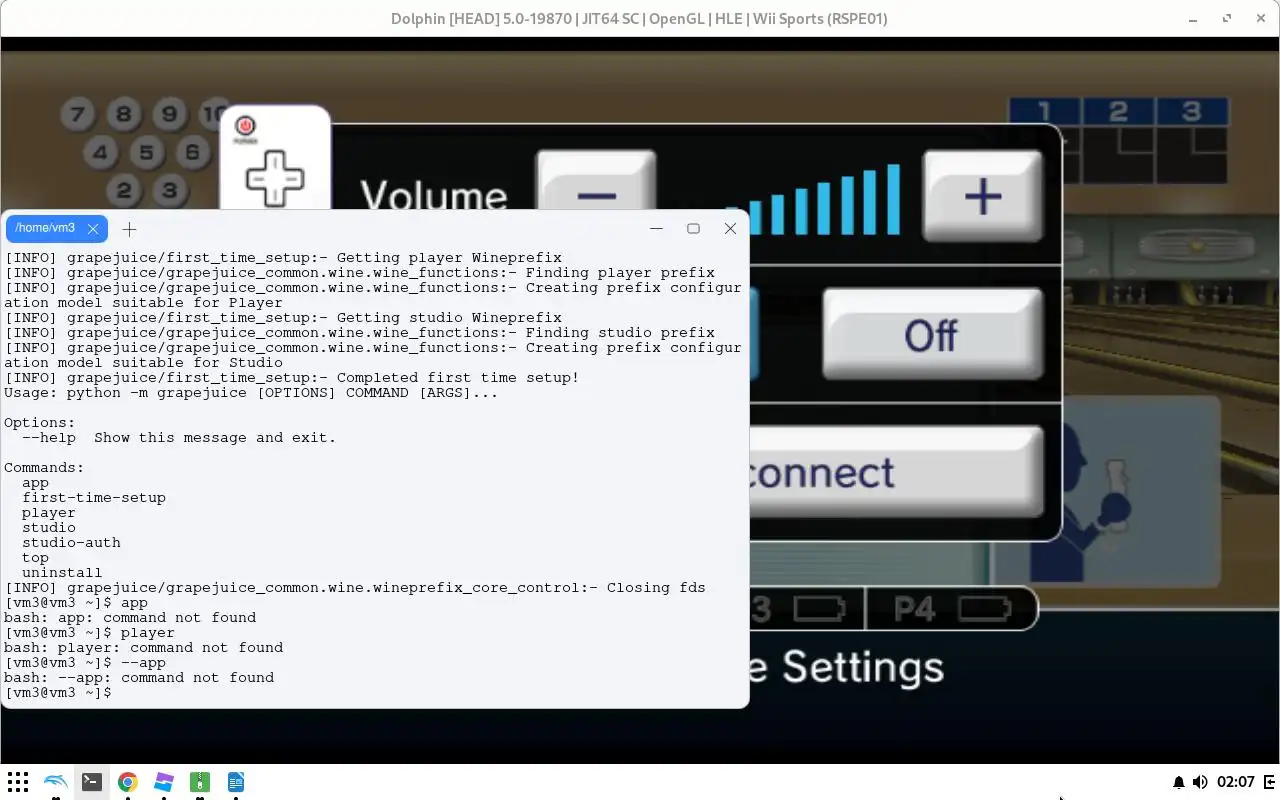Restore the Dolphin window size

click(x=1227, y=18)
